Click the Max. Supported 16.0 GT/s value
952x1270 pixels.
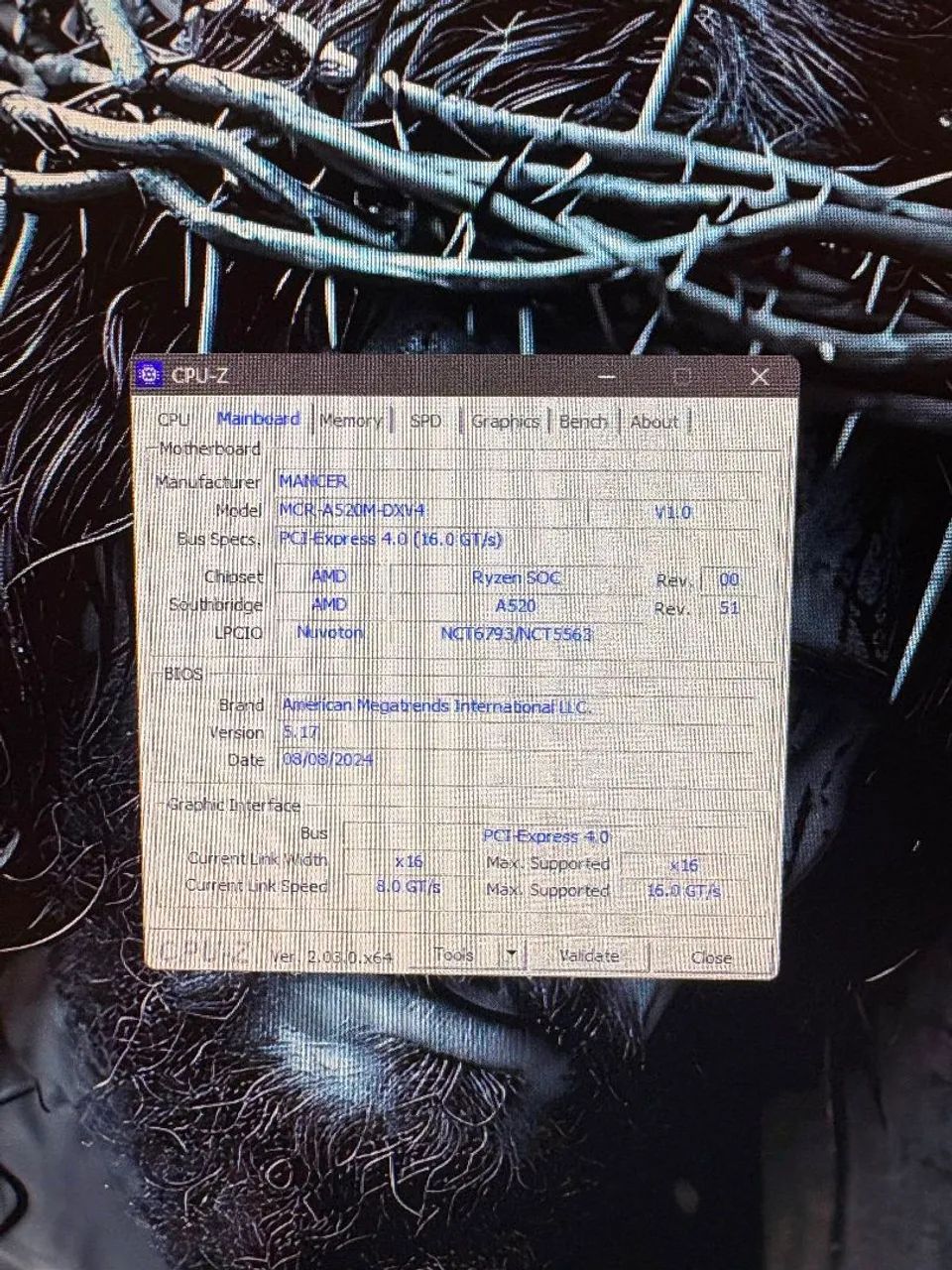684,891
